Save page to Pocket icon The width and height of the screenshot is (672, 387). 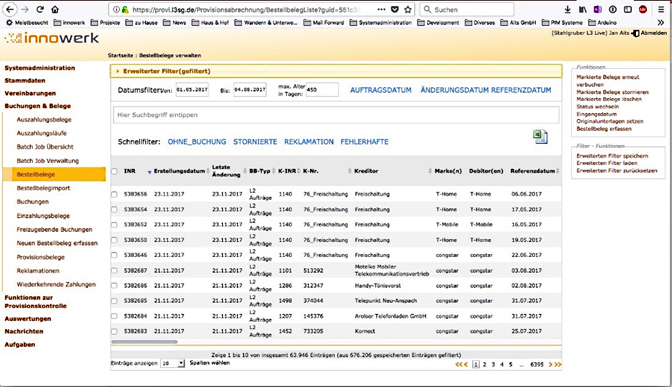click(395, 9)
